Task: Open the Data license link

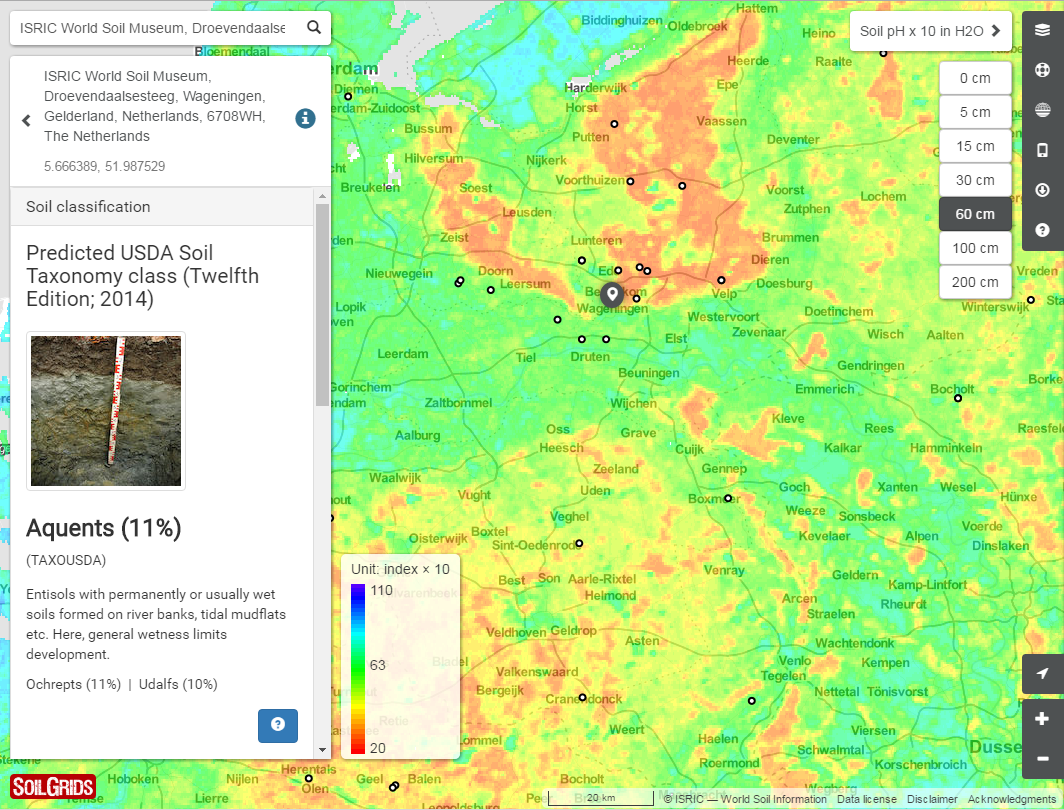Action: [866, 798]
